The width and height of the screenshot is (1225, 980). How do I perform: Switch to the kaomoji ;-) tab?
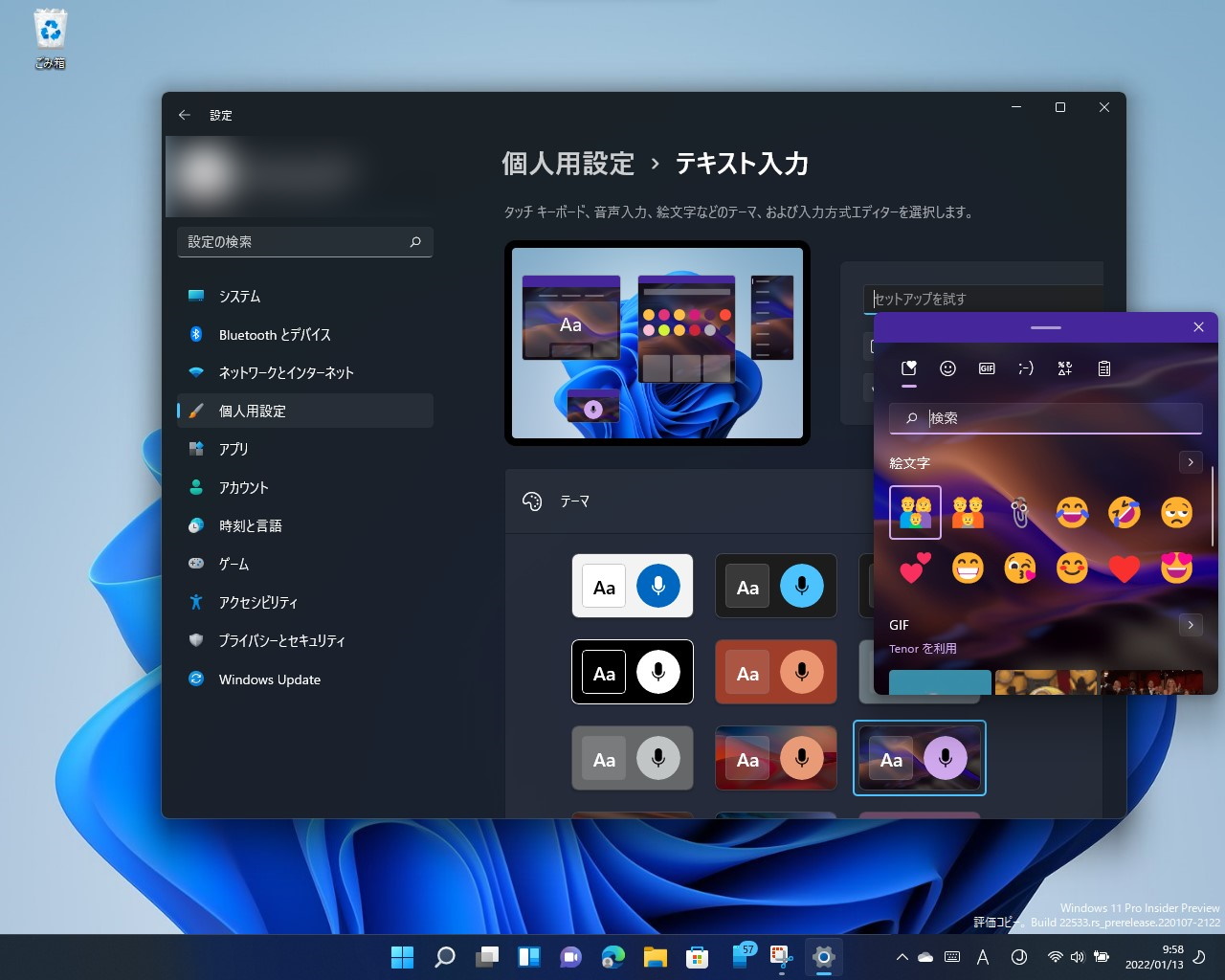[x=1026, y=368]
